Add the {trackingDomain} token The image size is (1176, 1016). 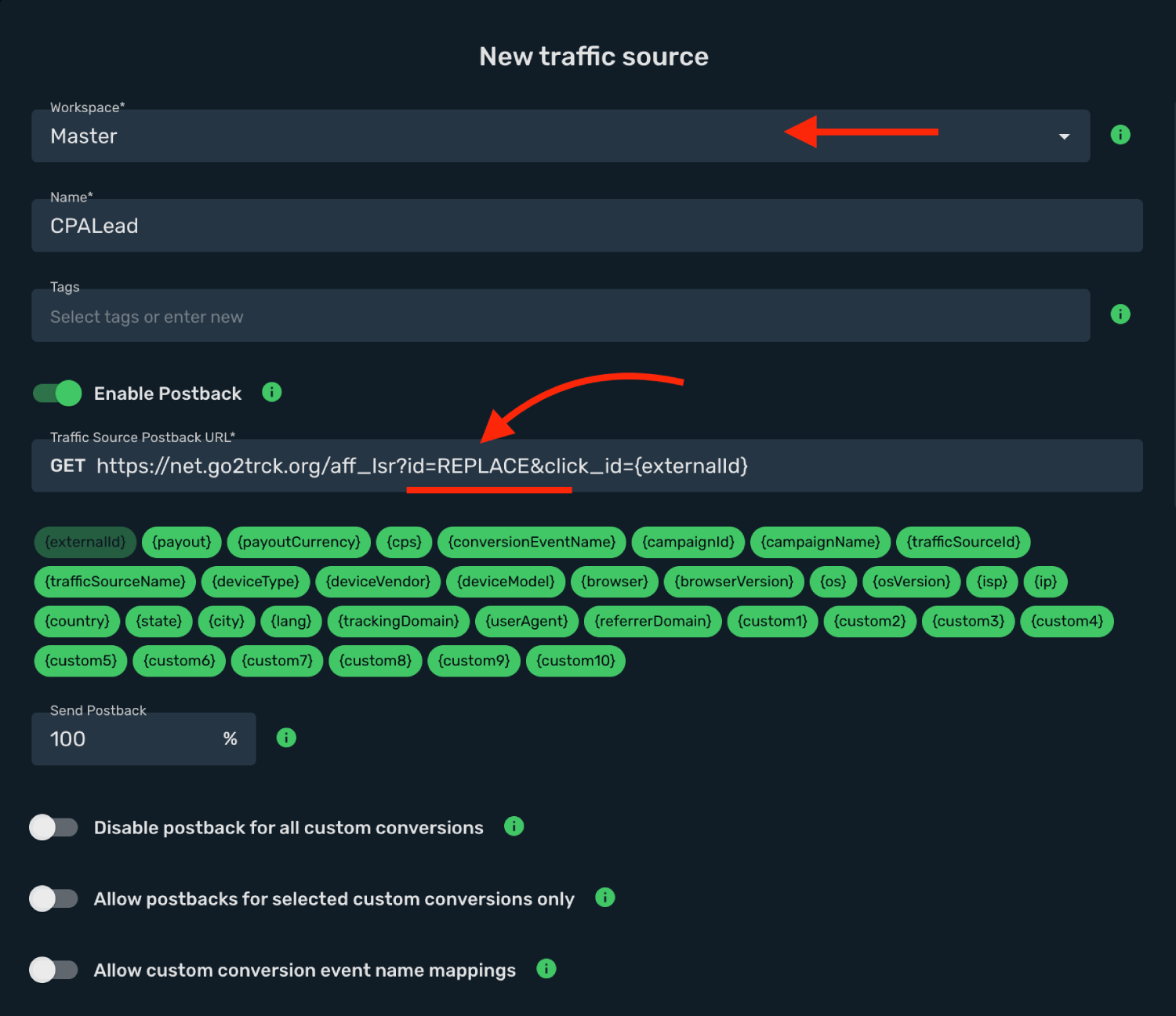click(398, 622)
